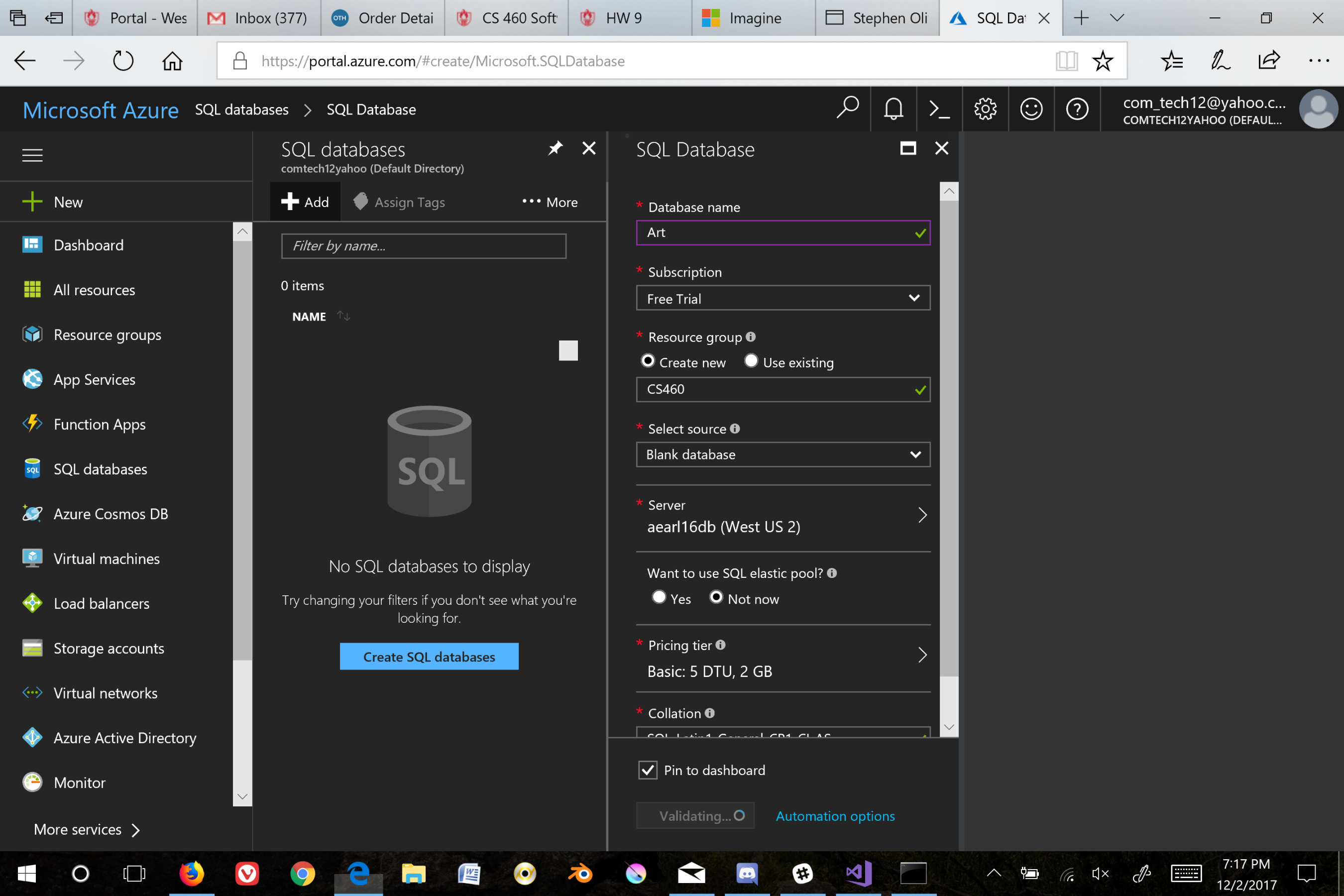The image size is (1344, 896).
Task: Open the More menu in SQL databases
Action: coord(549,202)
